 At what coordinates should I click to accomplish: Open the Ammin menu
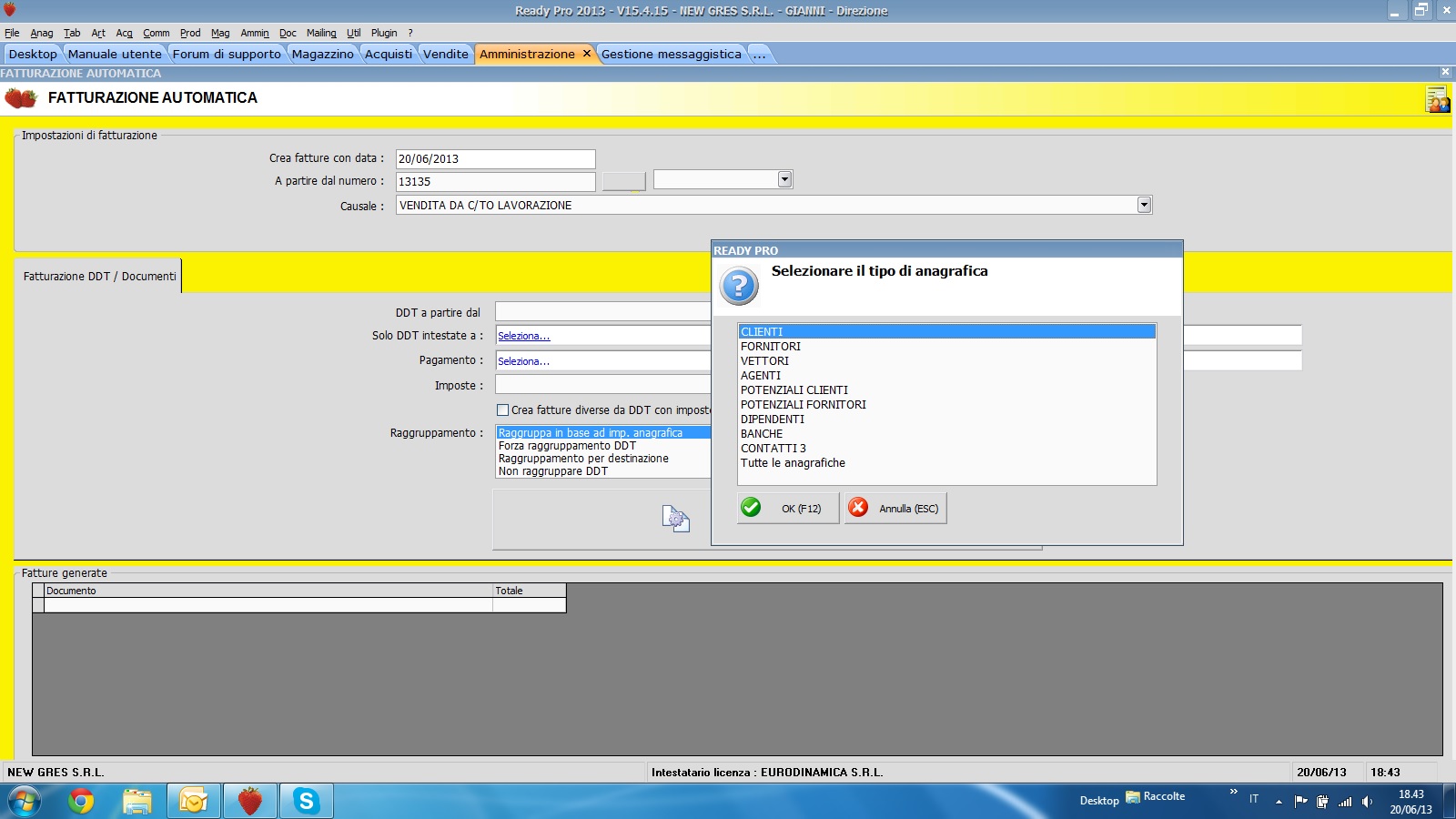click(255, 33)
